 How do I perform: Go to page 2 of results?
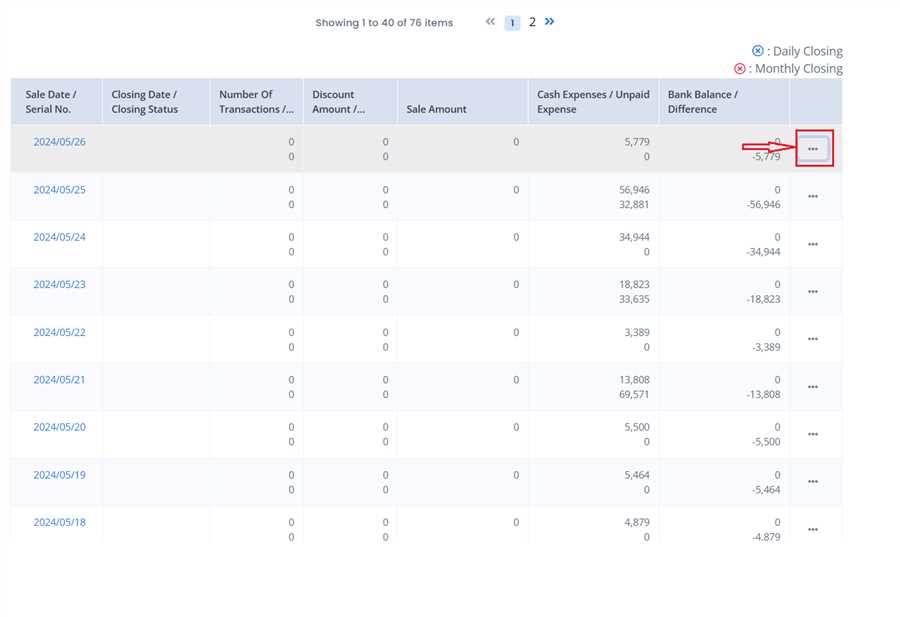(x=532, y=22)
